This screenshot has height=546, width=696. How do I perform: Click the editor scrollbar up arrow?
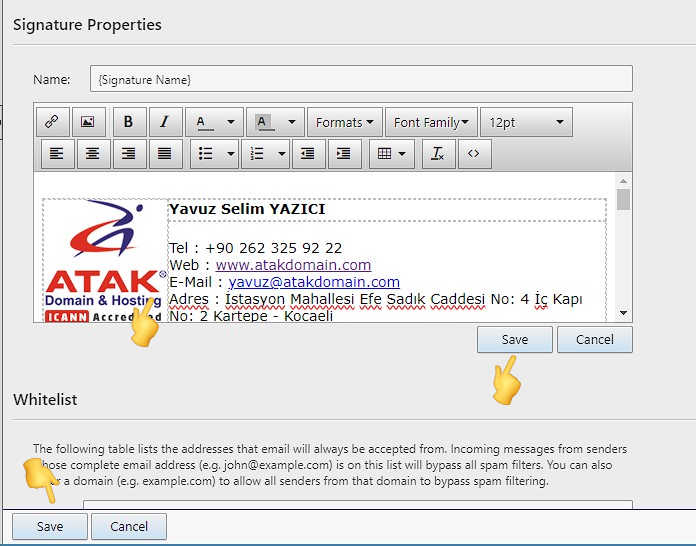tap(623, 181)
